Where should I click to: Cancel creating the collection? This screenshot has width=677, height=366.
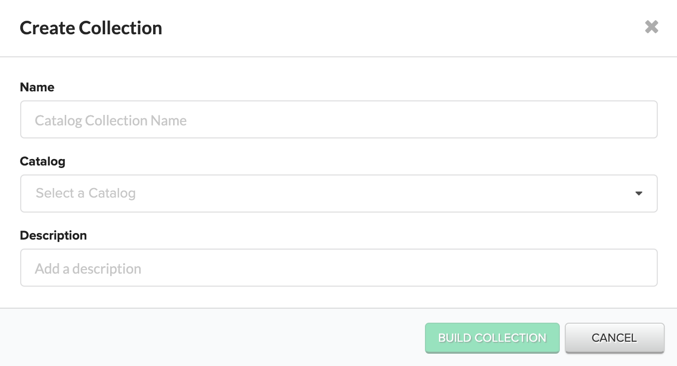pos(614,338)
